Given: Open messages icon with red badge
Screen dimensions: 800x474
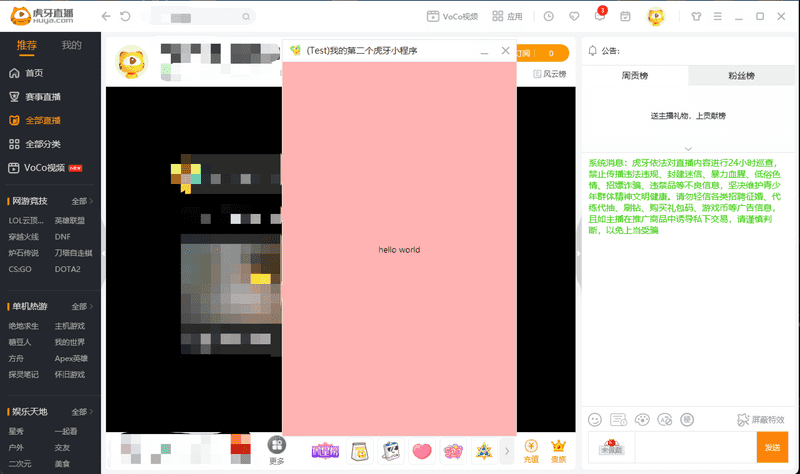Looking at the screenshot, I should click(599, 17).
